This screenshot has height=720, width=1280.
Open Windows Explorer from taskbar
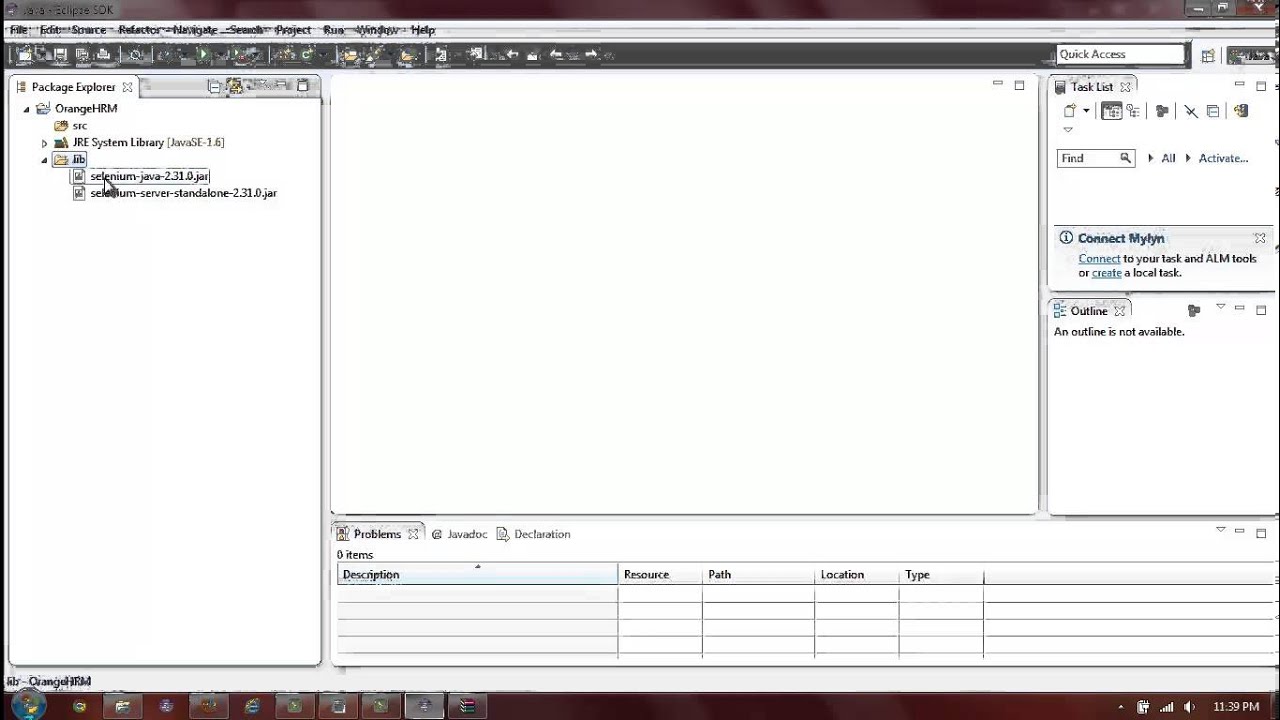pos(123,706)
